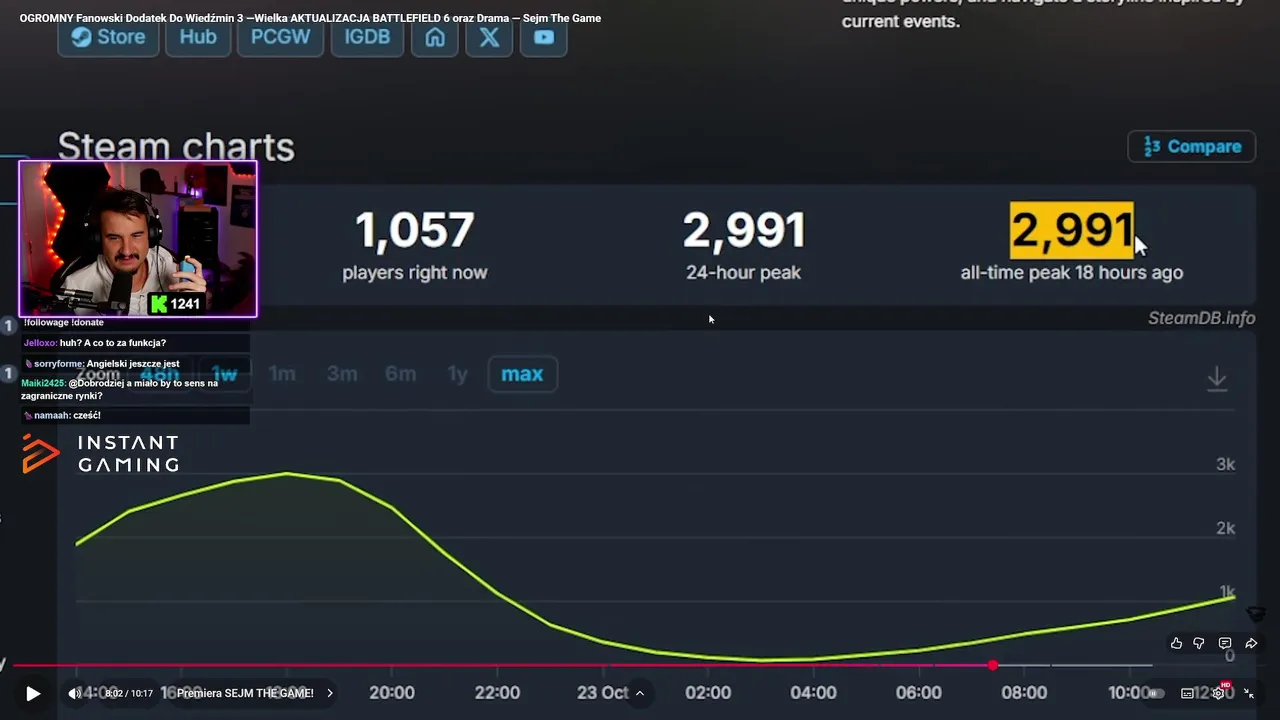The height and width of the screenshot is (720, 1280).
Task: Open the YouTube icon button
Action: [544, 37]
